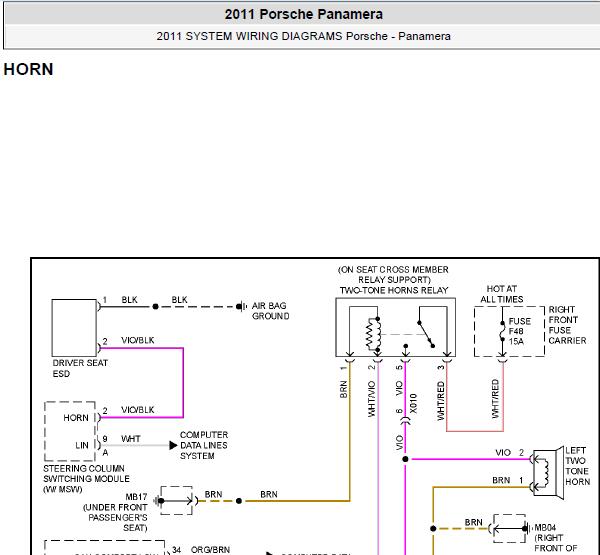Click the MB04 ground connector symbol
The height and width of the screenshot is (555, 600).
(x=510, y=529)
